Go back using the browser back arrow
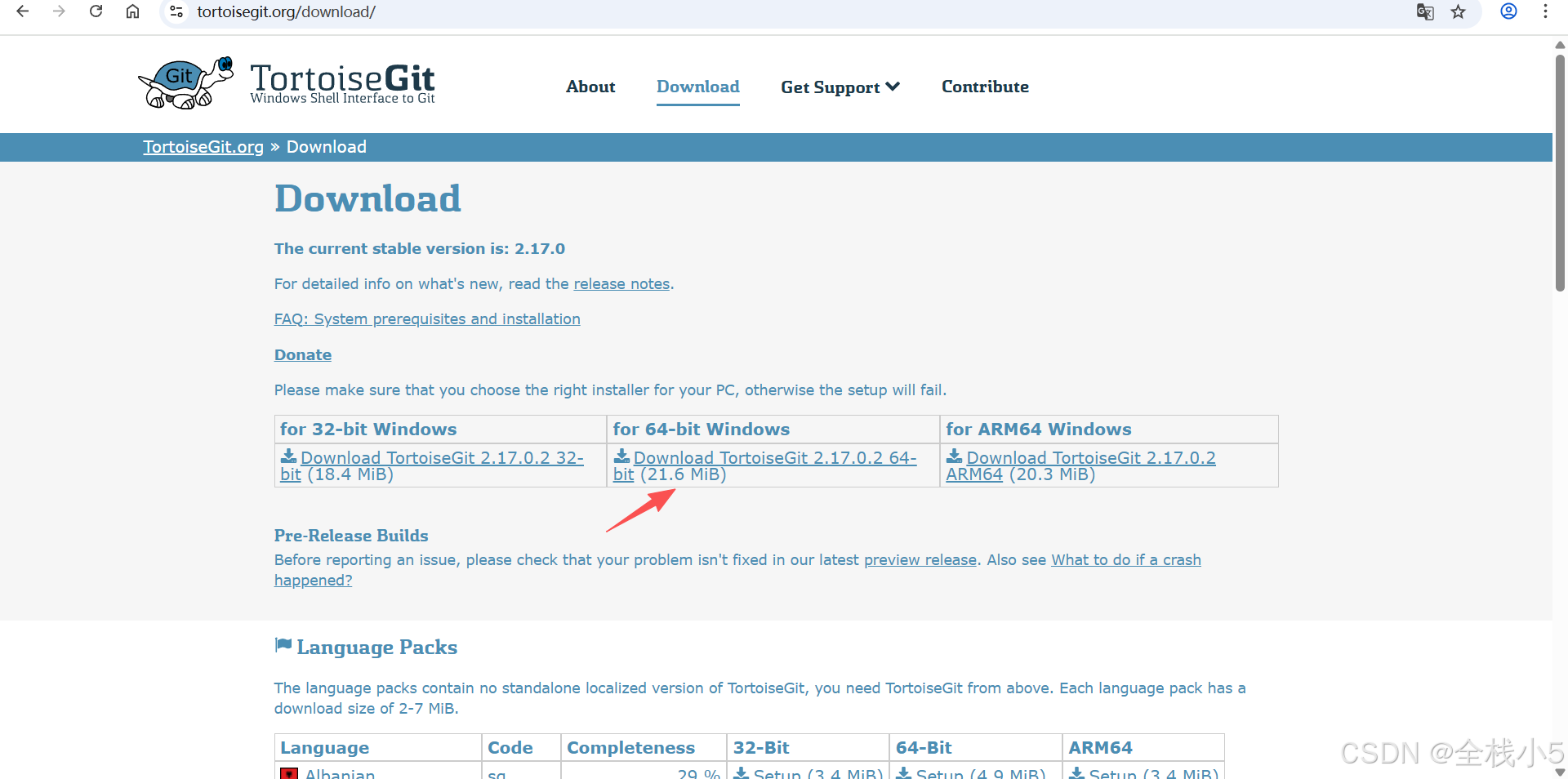The height and width of the screenshot is (779, 1568). coord(22,11)
